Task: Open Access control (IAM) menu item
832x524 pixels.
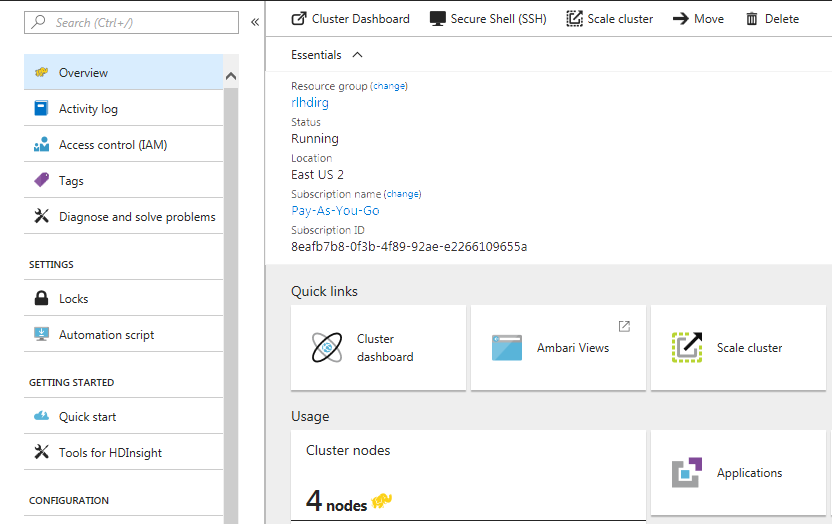Action: (124, 144)
